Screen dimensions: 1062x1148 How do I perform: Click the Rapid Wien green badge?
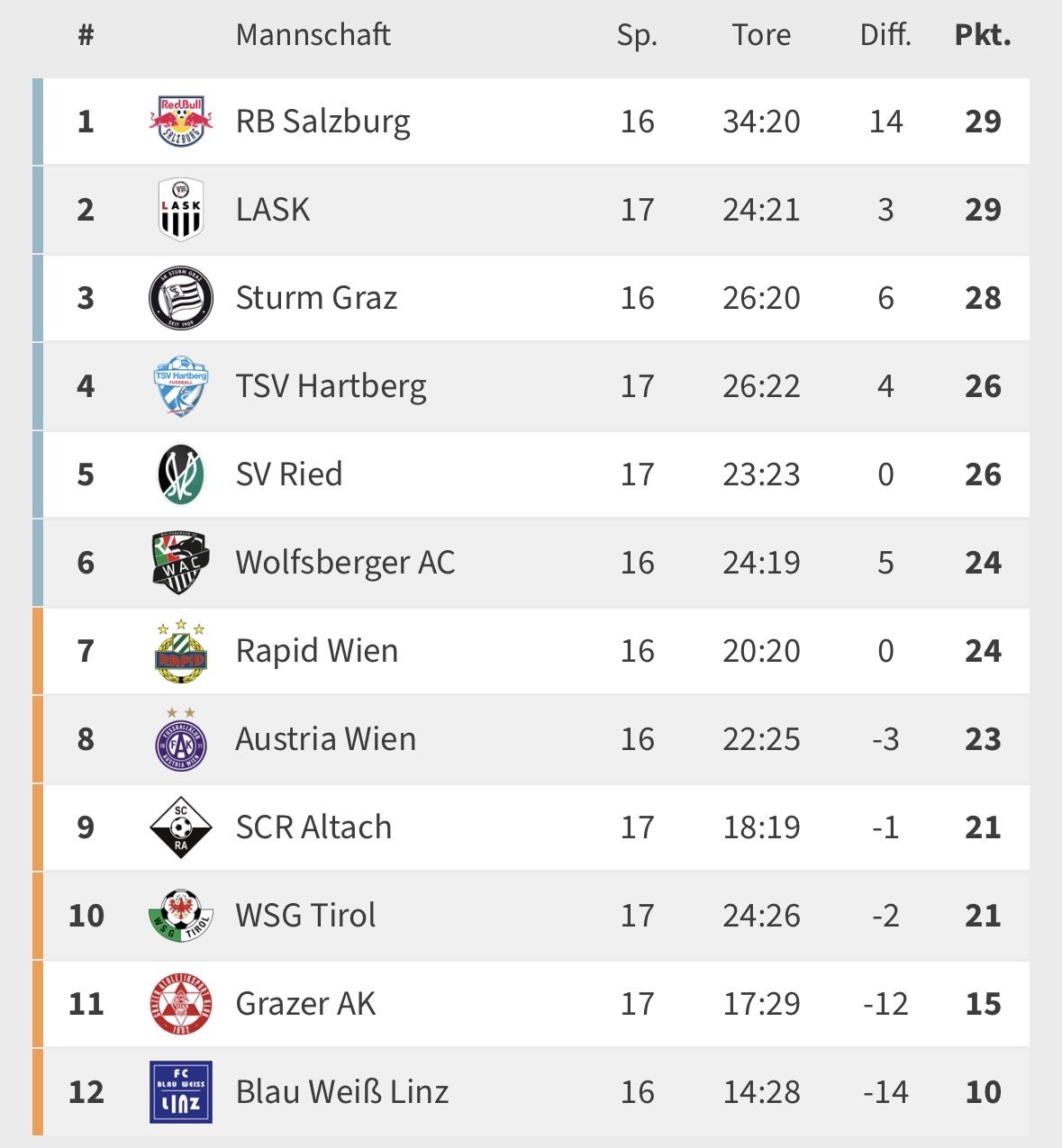(181, 651)
